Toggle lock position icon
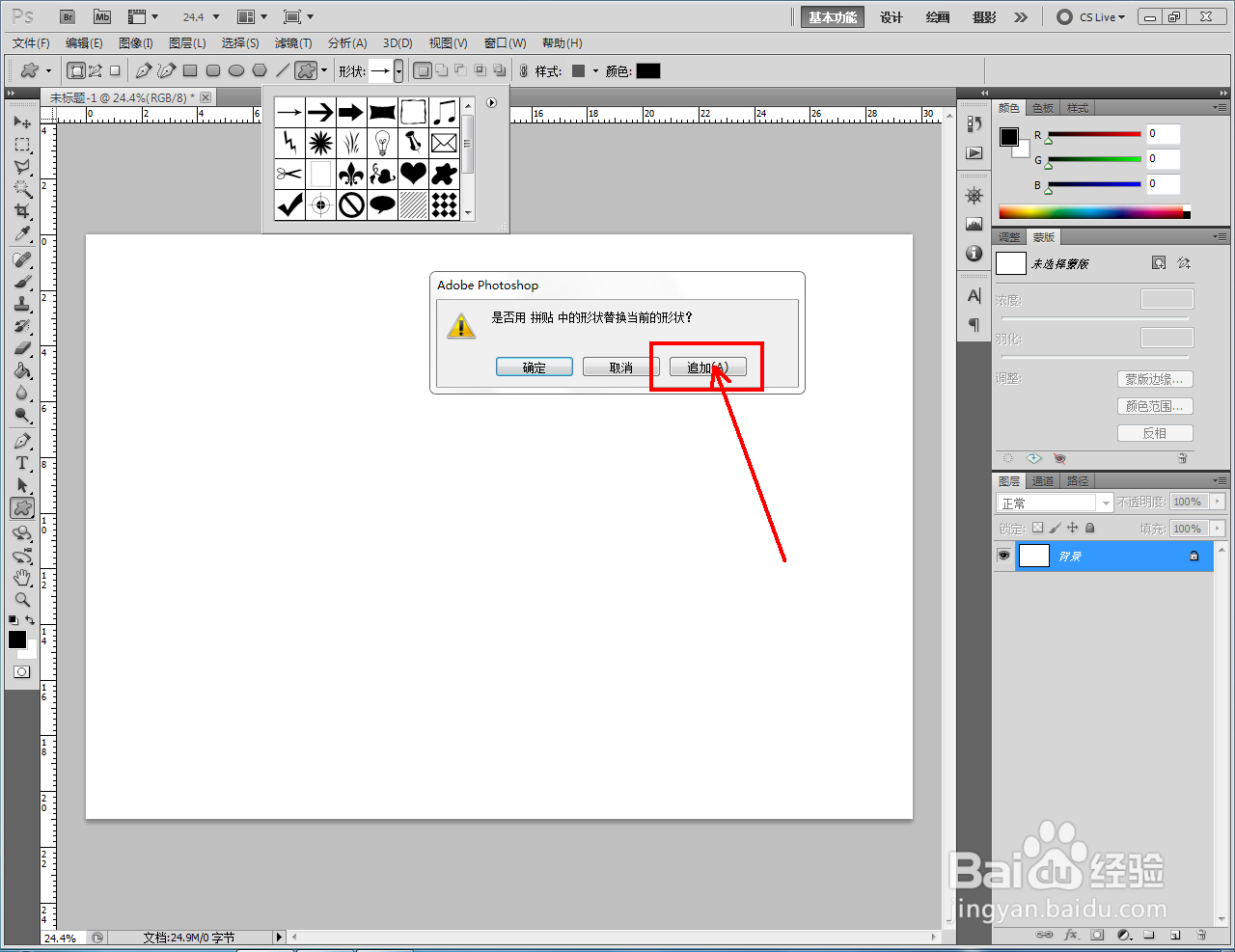This screenshot has height=952, width=1235. 1072,528
